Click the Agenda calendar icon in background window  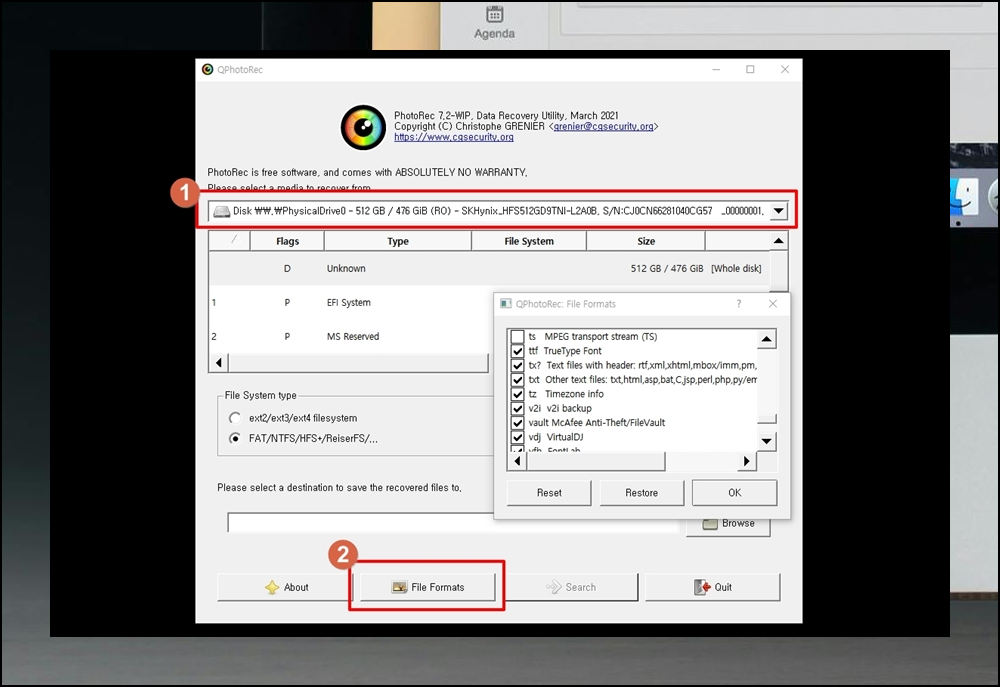[494, 13]
